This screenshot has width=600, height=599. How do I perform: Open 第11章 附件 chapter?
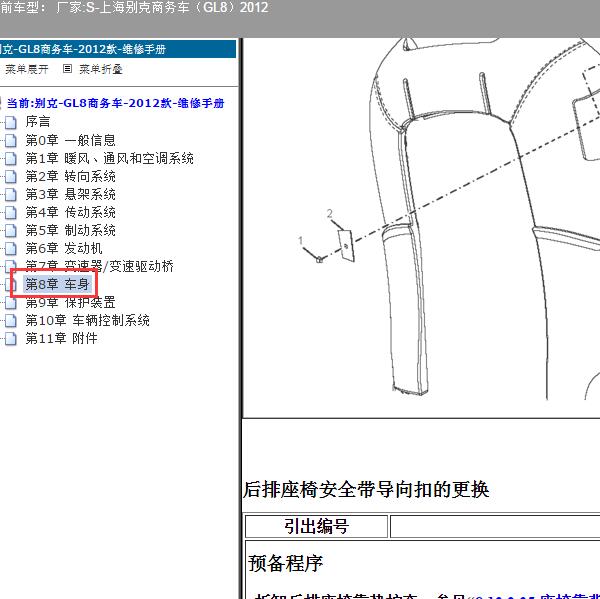[x=61, y=338]
